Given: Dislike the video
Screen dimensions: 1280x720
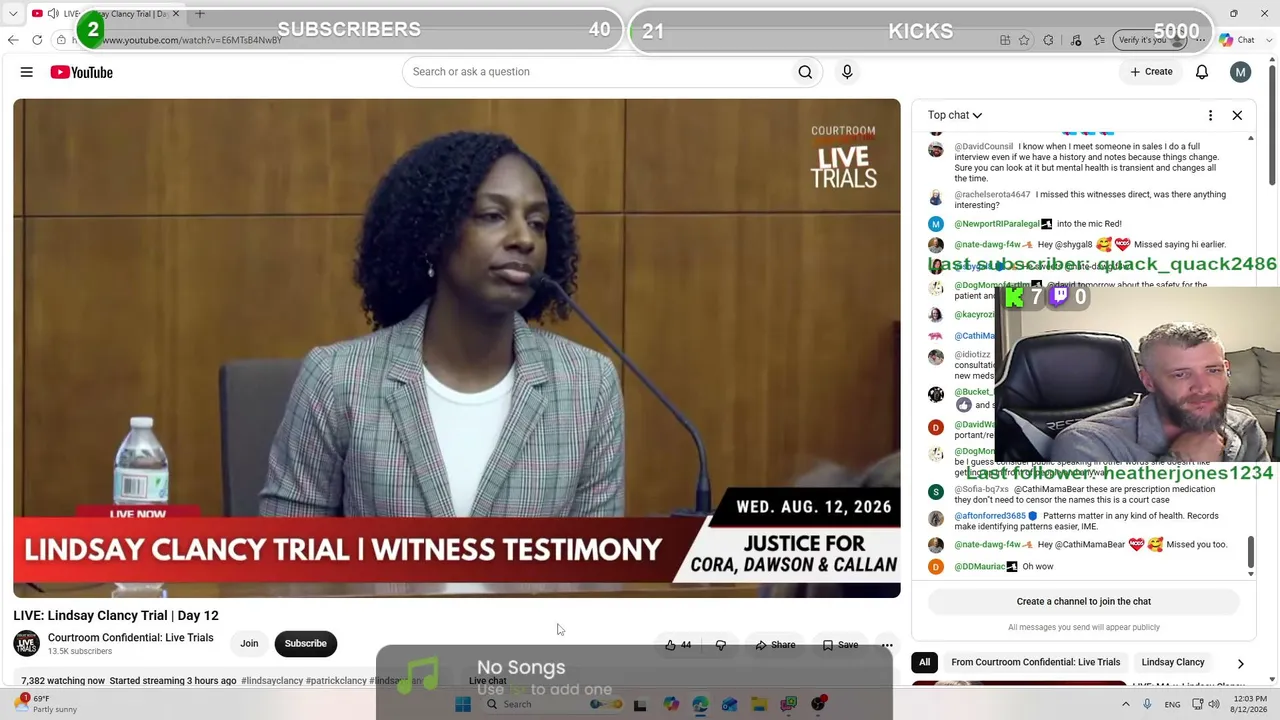Looking at the screenshot, I should [x=721, y=645].
